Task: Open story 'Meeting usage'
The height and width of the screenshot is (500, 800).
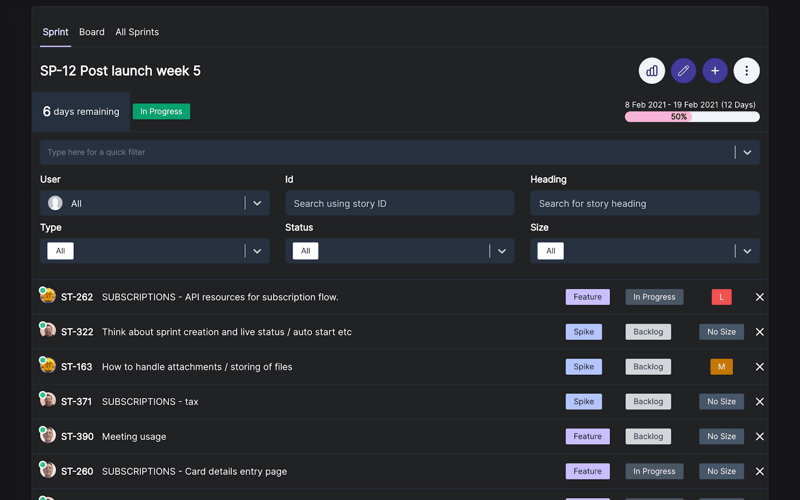Action: pos(134,437)
